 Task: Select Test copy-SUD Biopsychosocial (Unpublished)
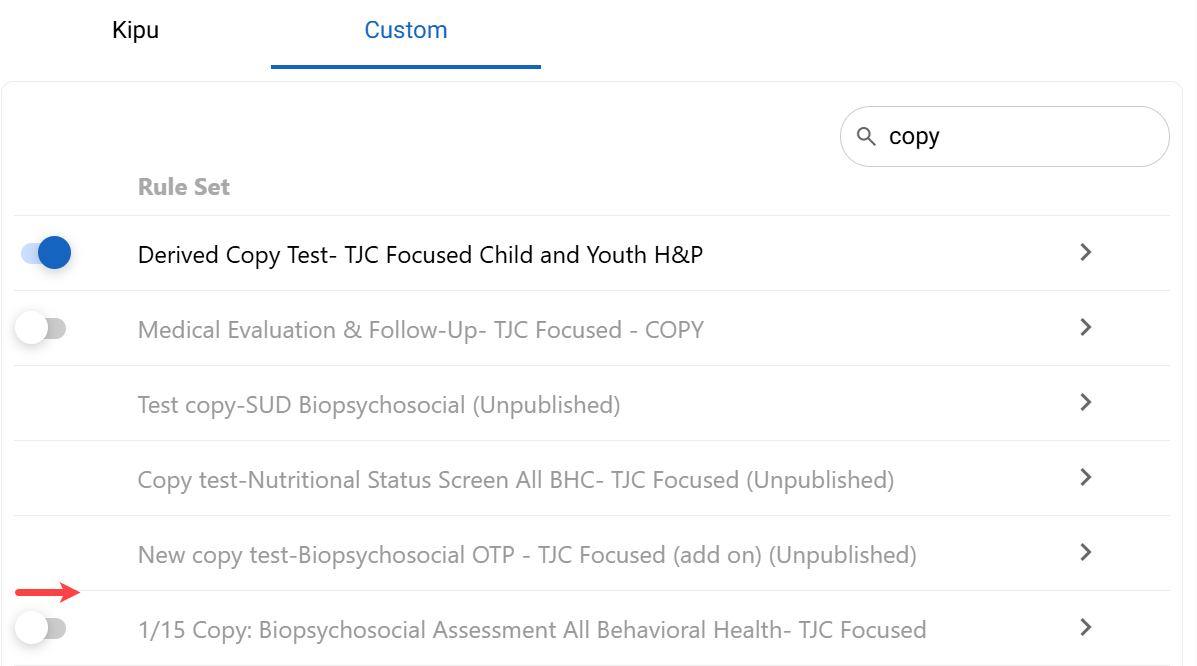point(378,405)
